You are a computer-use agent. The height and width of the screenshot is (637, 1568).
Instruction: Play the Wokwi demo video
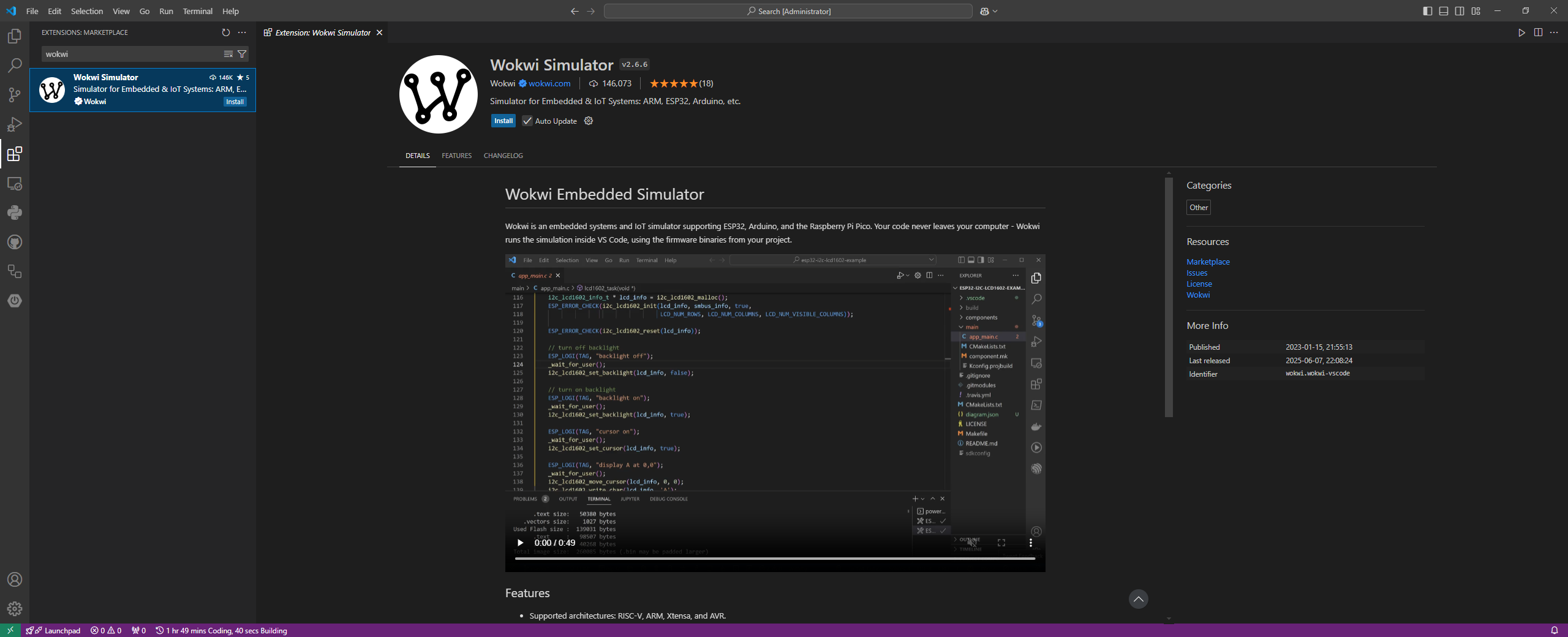click(x=521, y=543)
